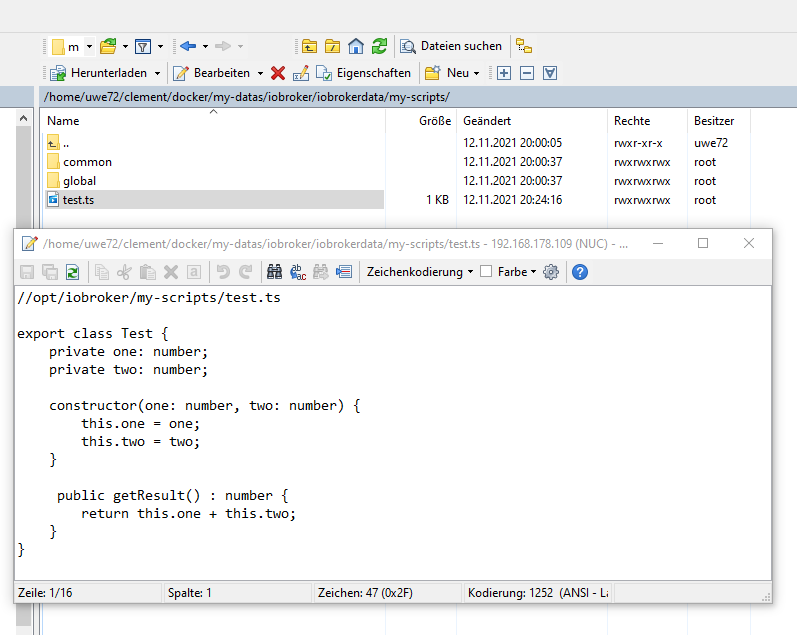The height and width of the screenshot is (635, 797).
Task: Expand the Zeichenkodierung encoding dropdown
Action: point(471,272)
